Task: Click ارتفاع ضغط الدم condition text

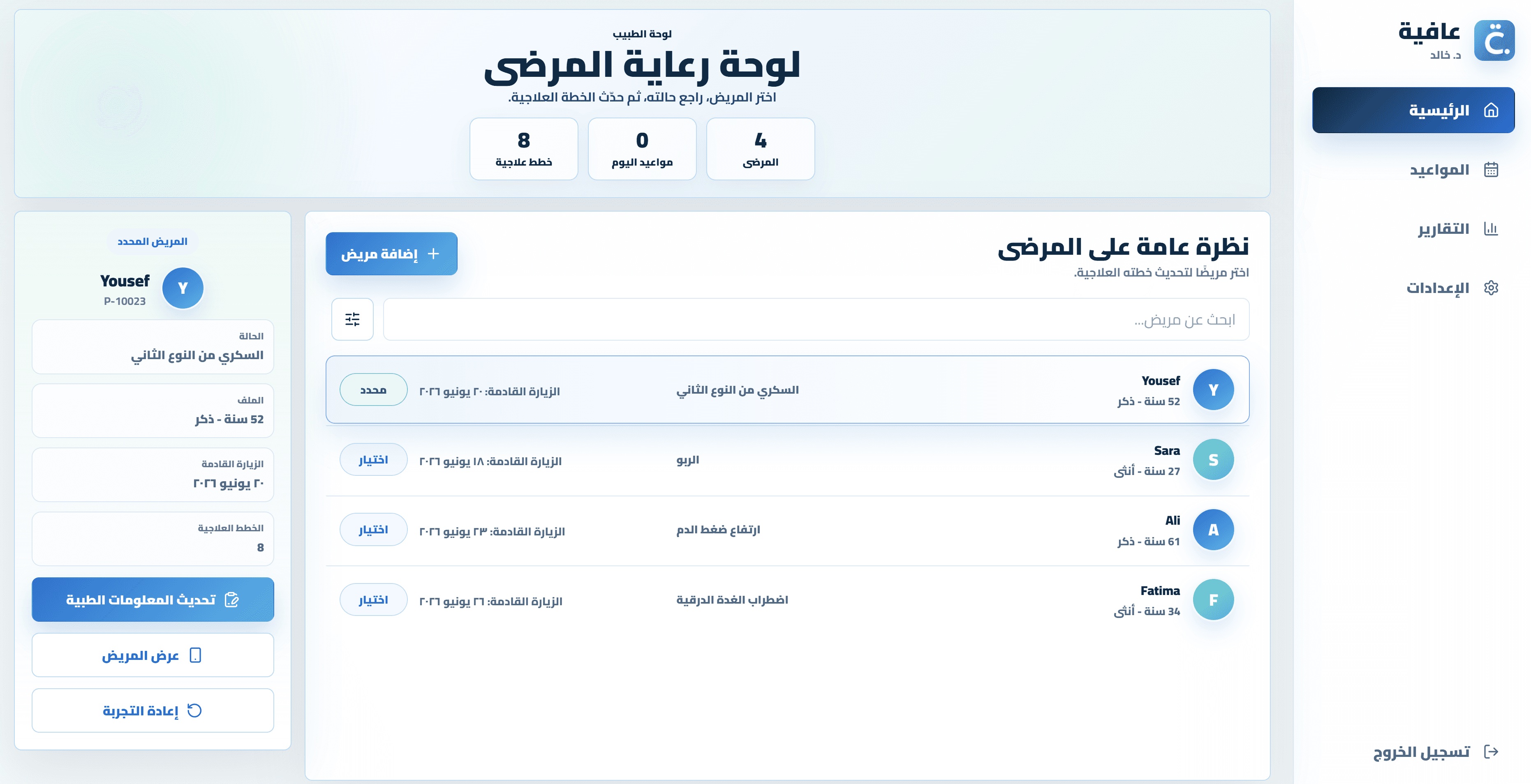Action: [x=718, y=530]
